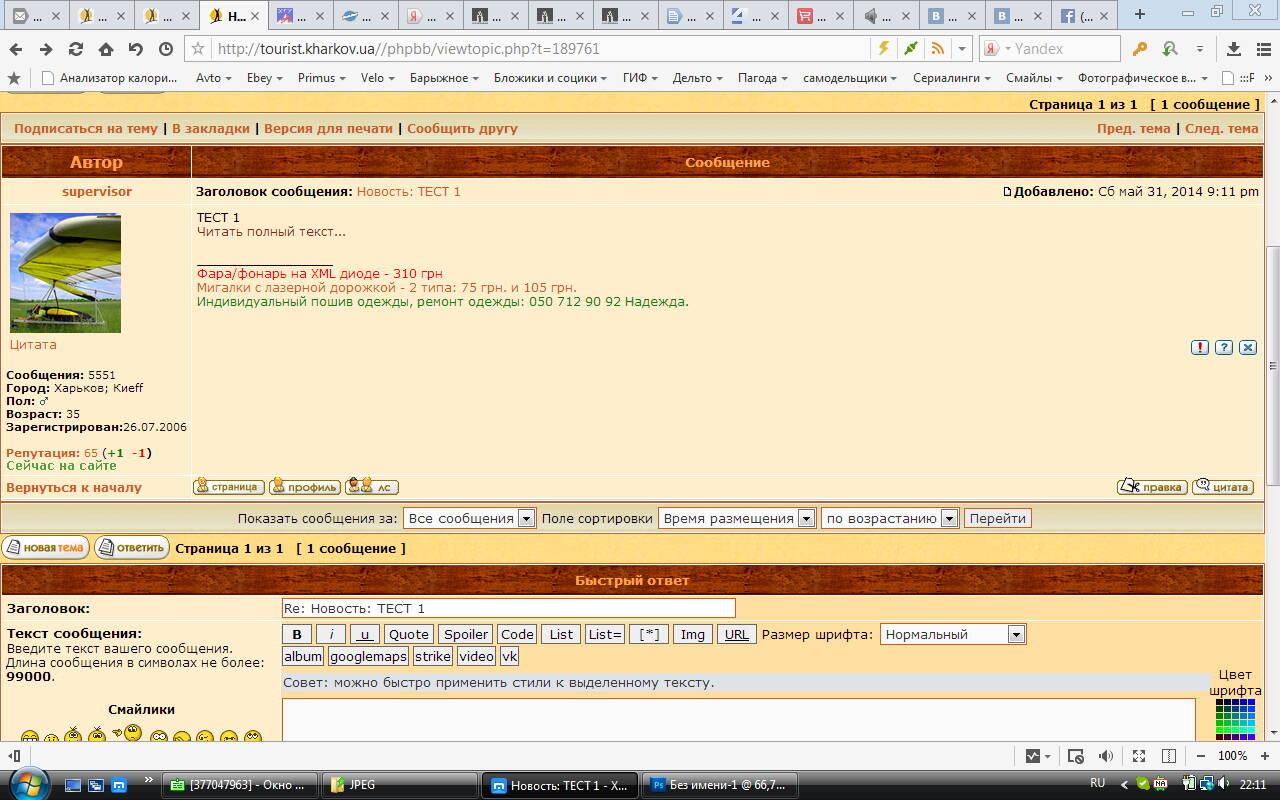The height and width of the screenshot is (800, 1280).
Task: Click the Подписаться на тему link
Action: (x=86, y=128)
